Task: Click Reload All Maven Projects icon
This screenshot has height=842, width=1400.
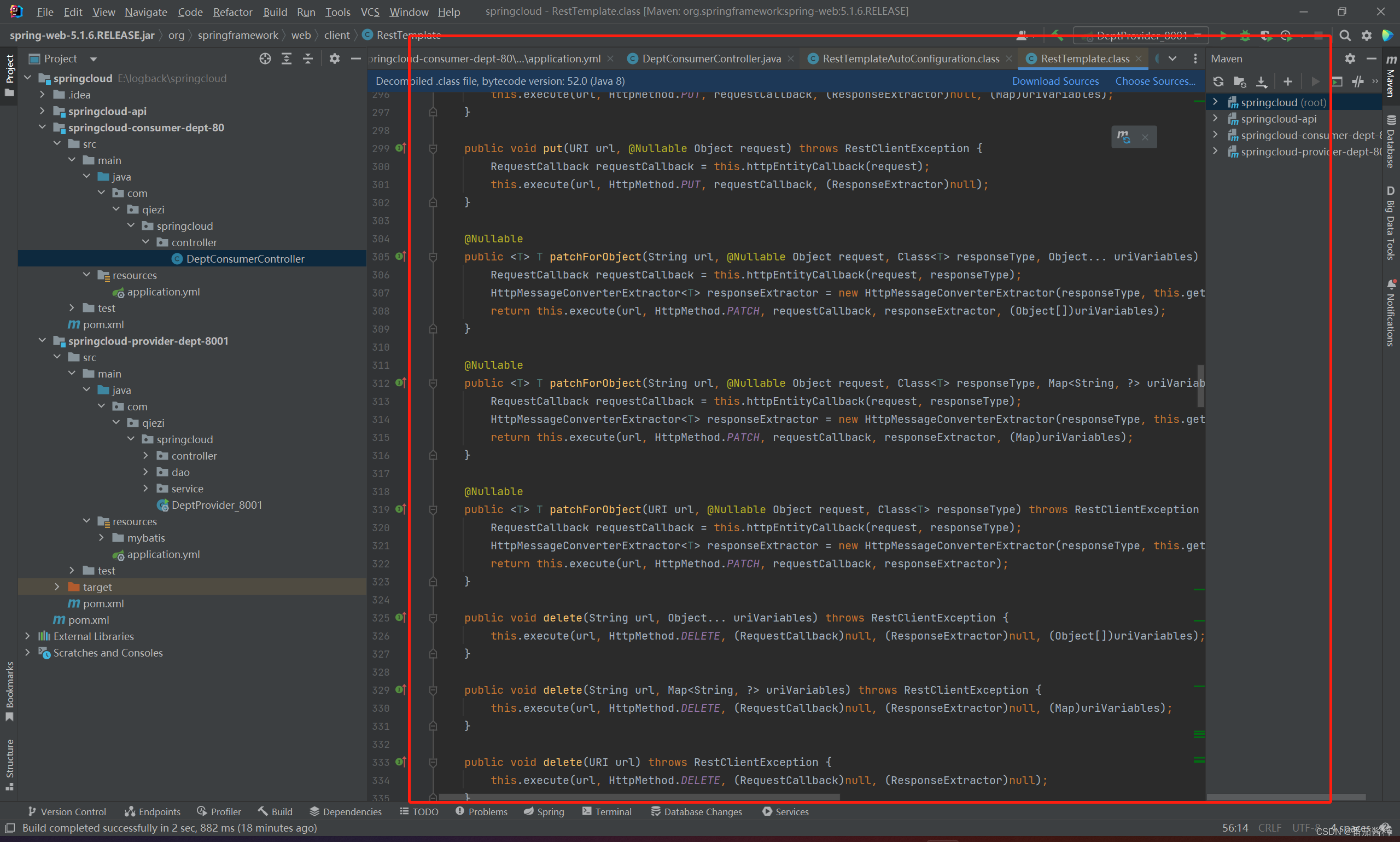Action: [x=1218, y=81]
